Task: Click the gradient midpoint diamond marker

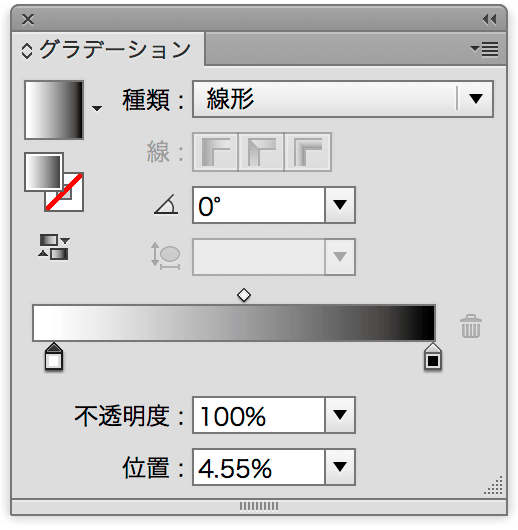Action: 244,295
